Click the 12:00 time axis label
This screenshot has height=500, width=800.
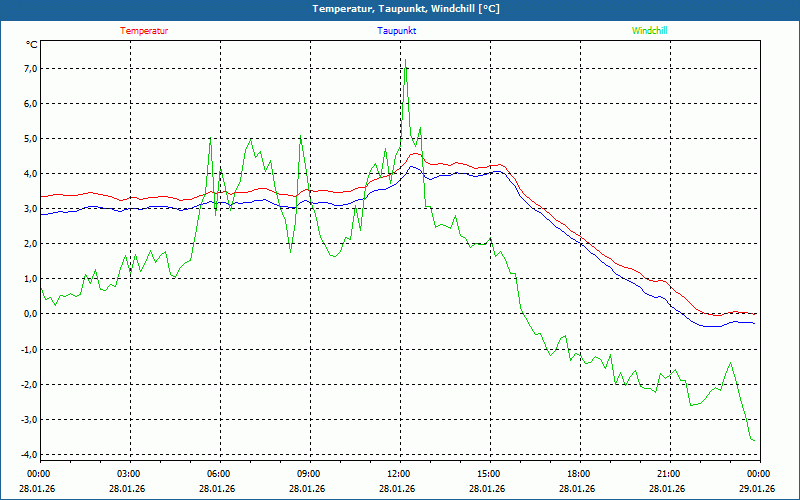[398, 474]
